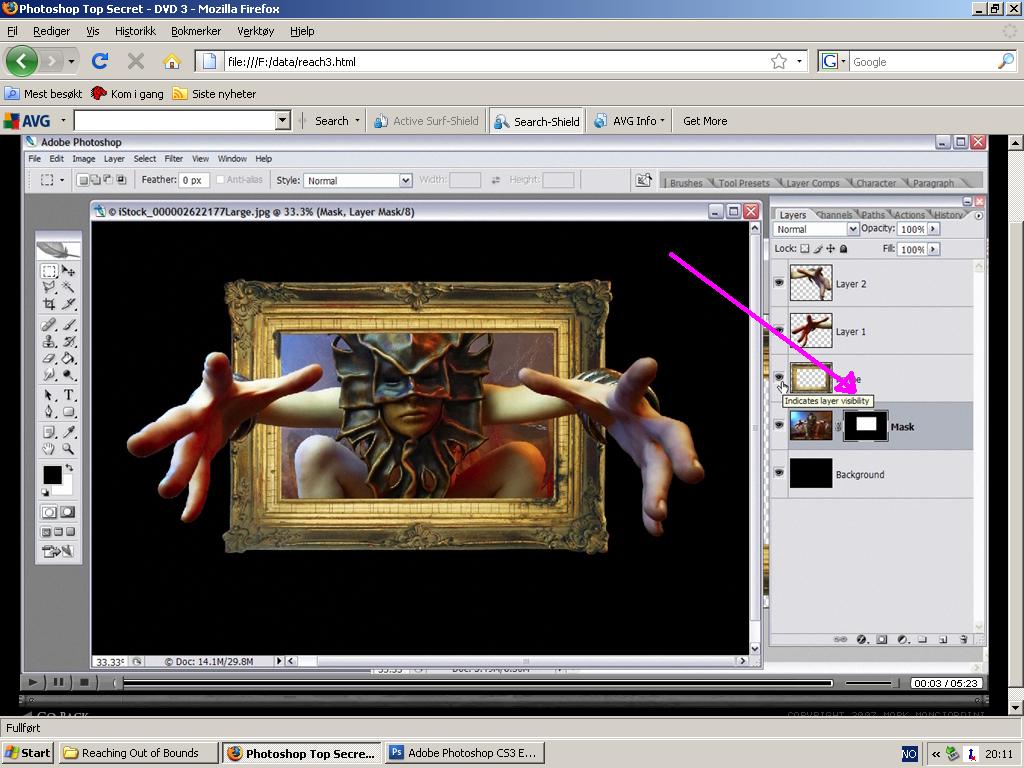This screenshot has height=768, width=1024.
Task: Hide the Background layer eye icon
Action: tap(778, 472)
